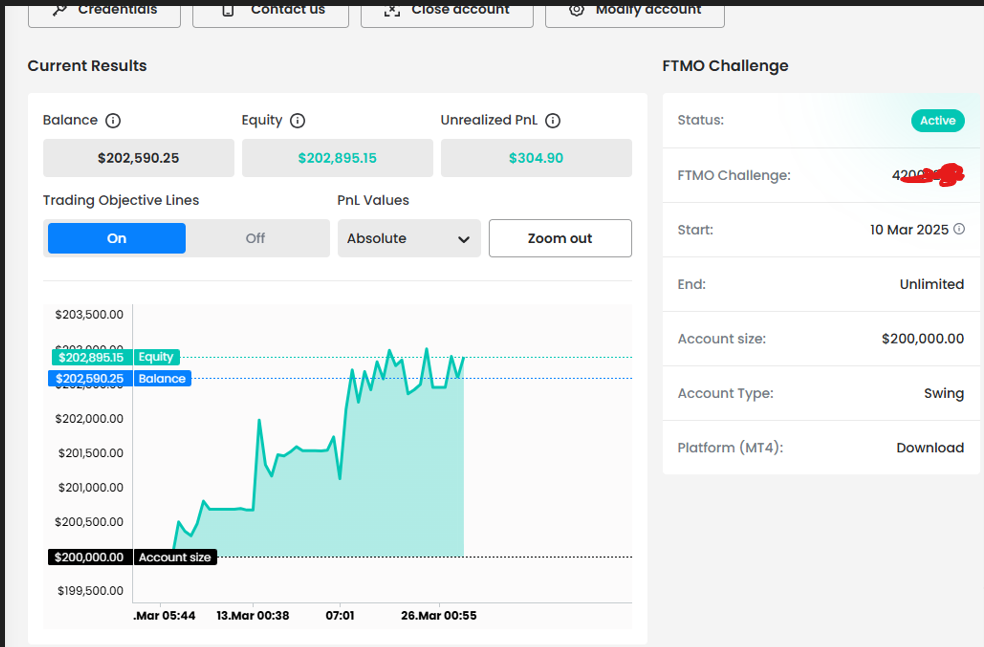
Task: Click the info icon beside Start date
Action: [959, 229]
